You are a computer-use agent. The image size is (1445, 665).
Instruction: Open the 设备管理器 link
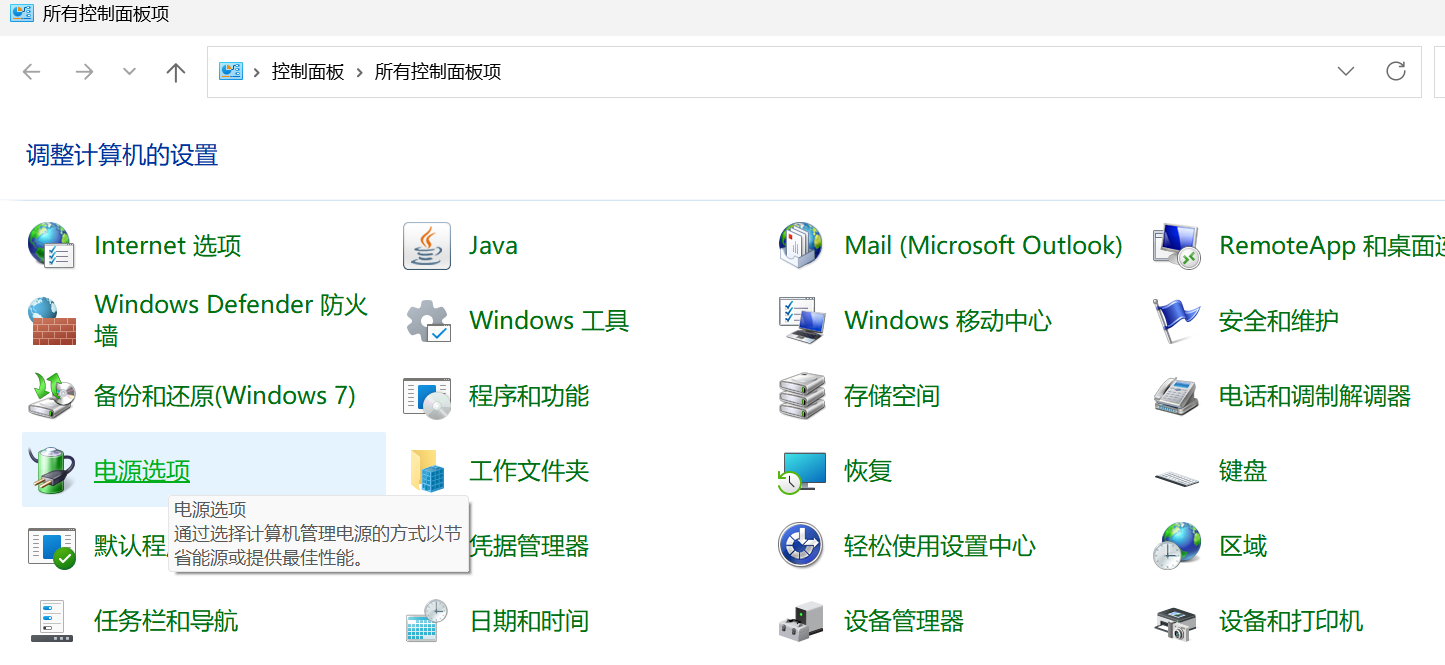(904, 621)
